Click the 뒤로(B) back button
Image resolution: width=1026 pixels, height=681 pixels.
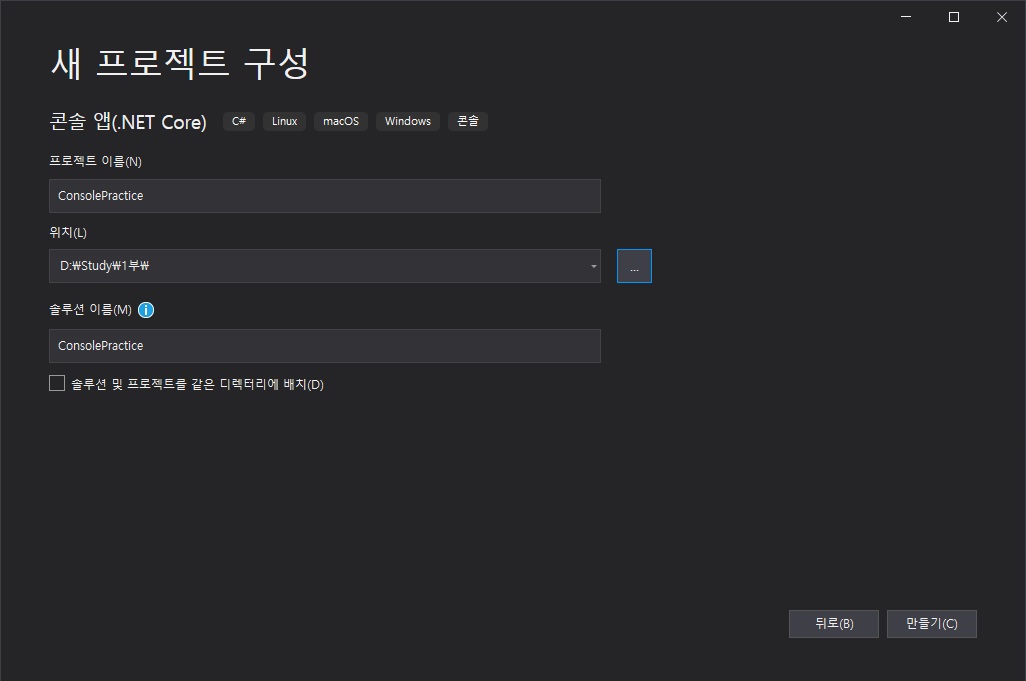pyautogui.click(x=834, y=623)
